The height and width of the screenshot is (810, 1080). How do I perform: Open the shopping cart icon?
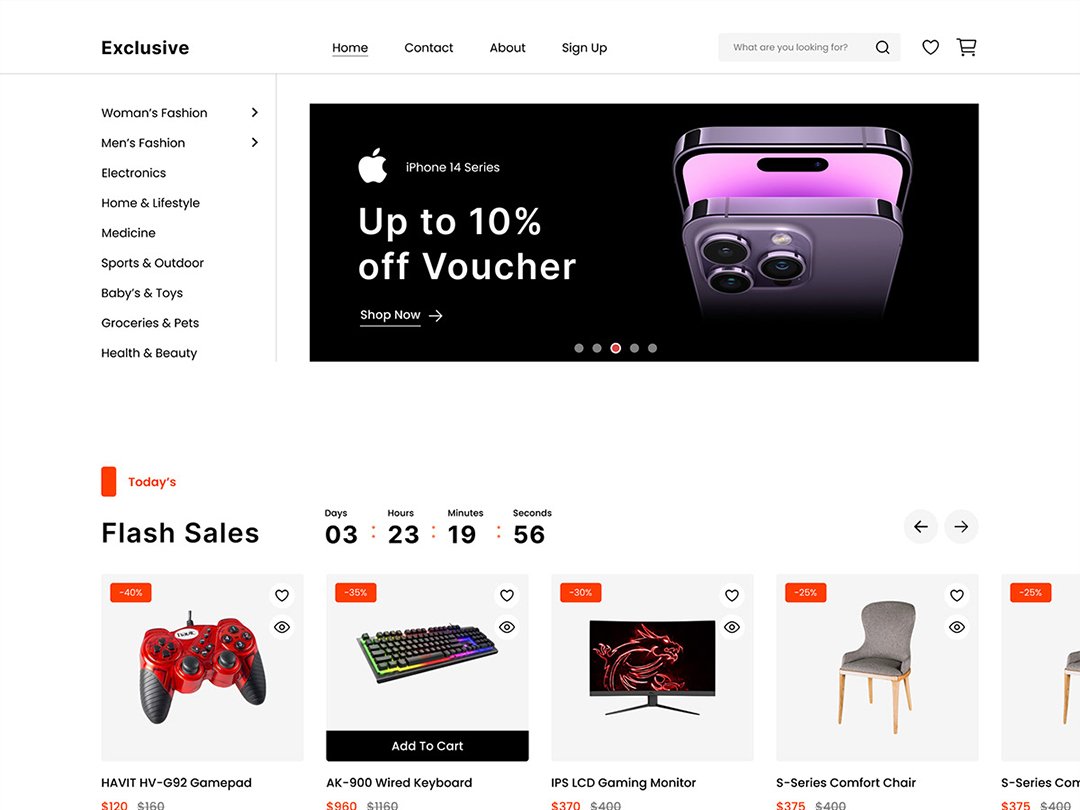(x=966, y=47)
